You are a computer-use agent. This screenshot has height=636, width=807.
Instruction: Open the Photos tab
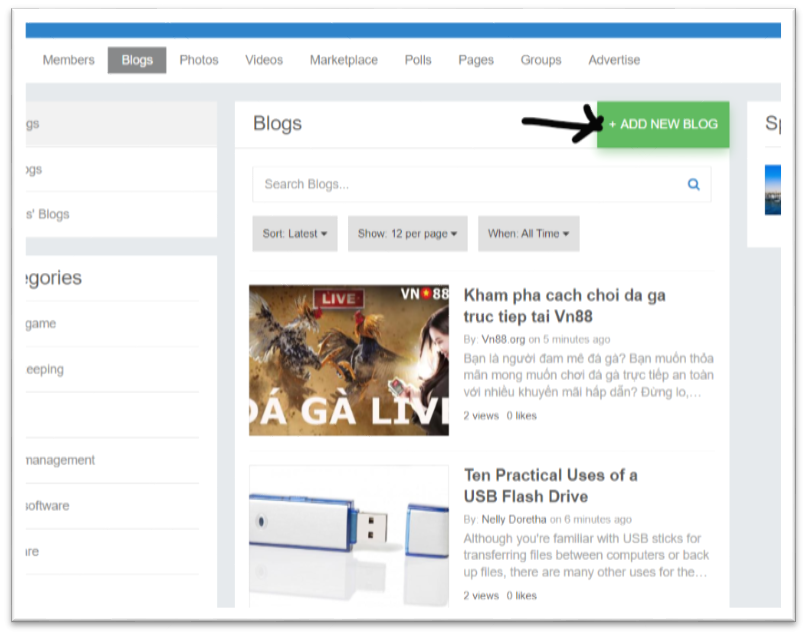[x=199, y=60]
